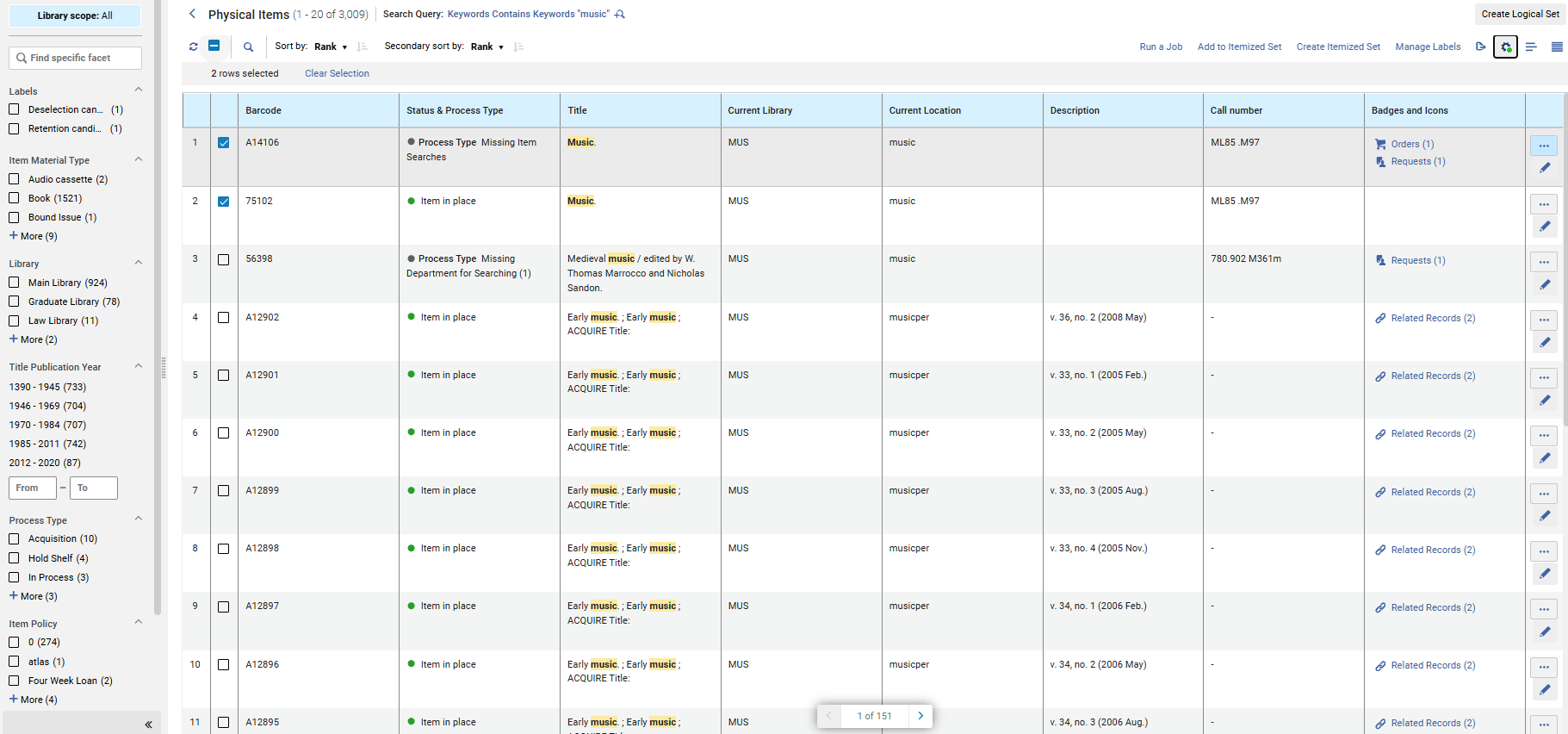The image size is (1568, 734).
Task: Check the Hold Shelf process type facet
Action: click(14, 558)
